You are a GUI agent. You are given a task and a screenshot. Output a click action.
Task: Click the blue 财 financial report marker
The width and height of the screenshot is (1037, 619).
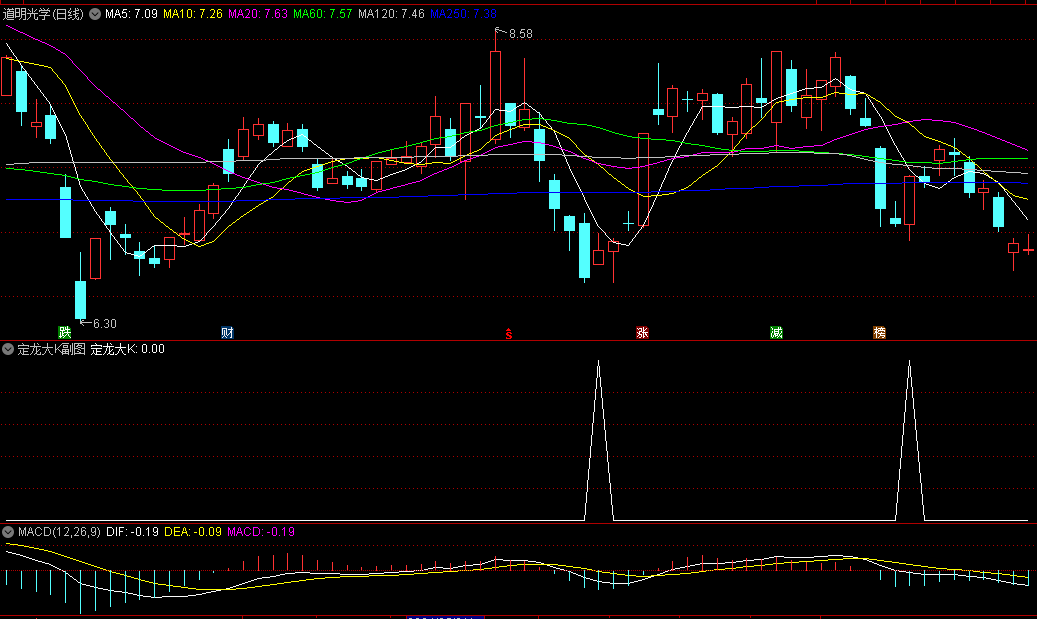227,332
